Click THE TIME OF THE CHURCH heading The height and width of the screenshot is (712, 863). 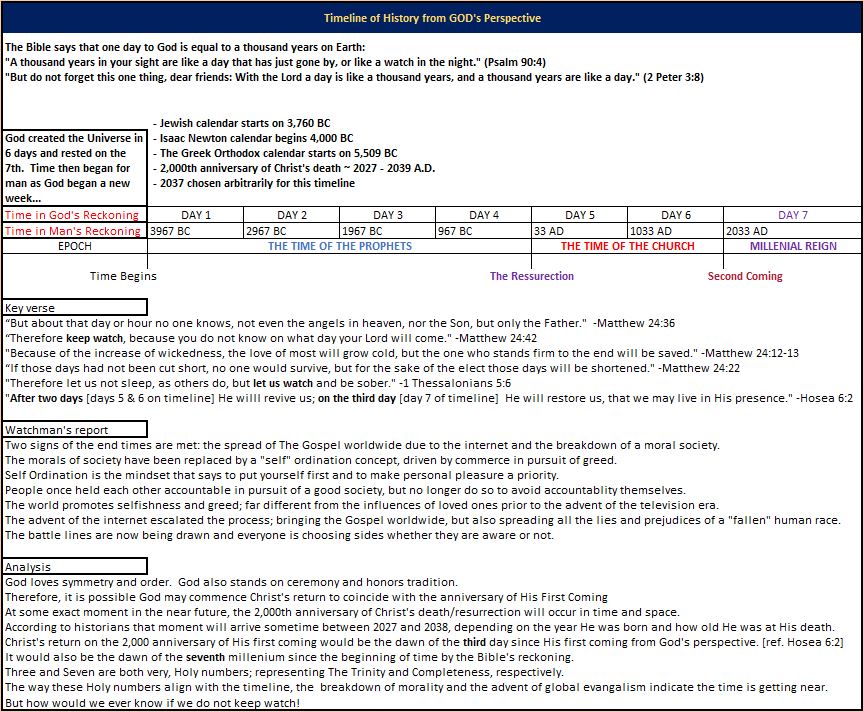pyautogui.click(x=627, y=246)
